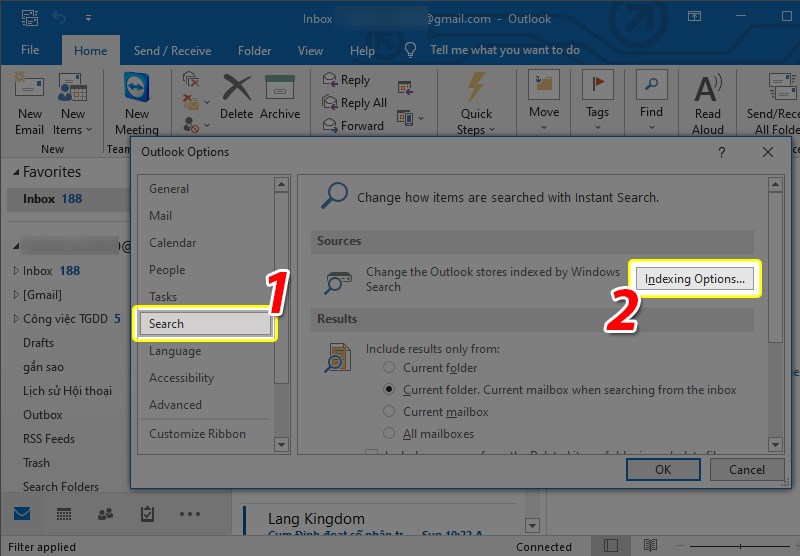Select the All mailboxes radio button

[x=389, y=434]
